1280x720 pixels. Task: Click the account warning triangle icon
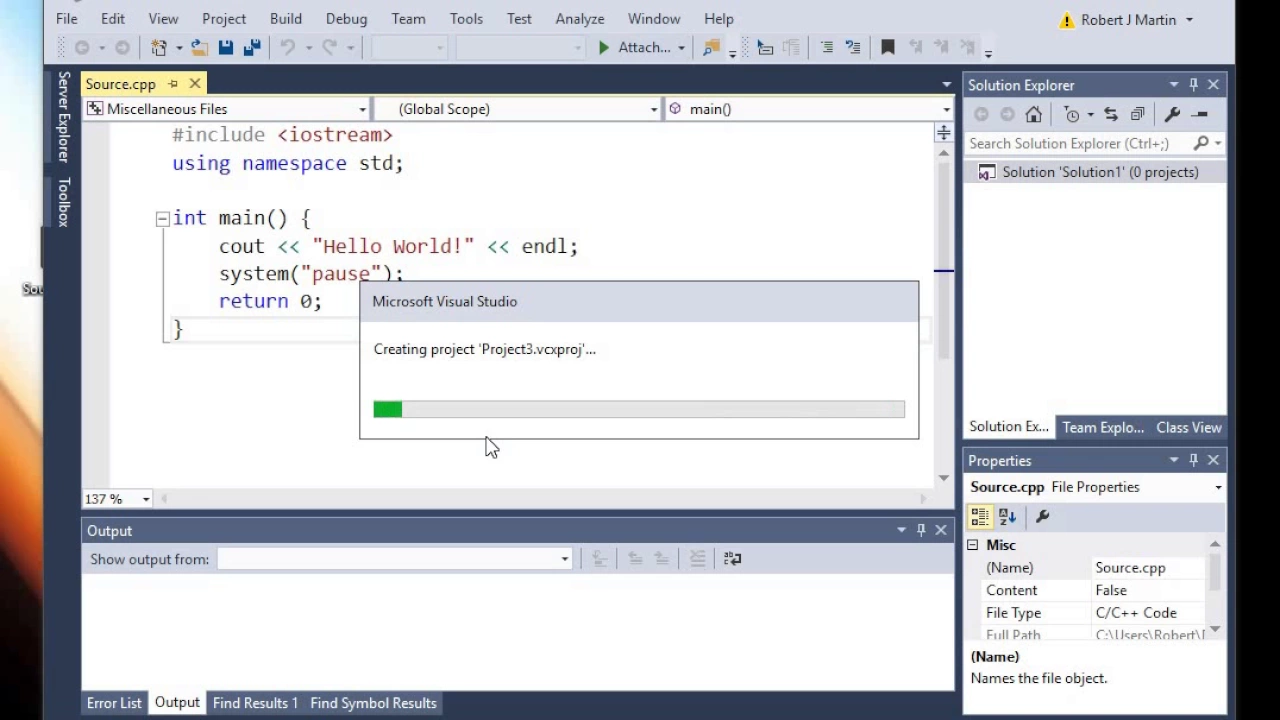(x=1067, y=20)
